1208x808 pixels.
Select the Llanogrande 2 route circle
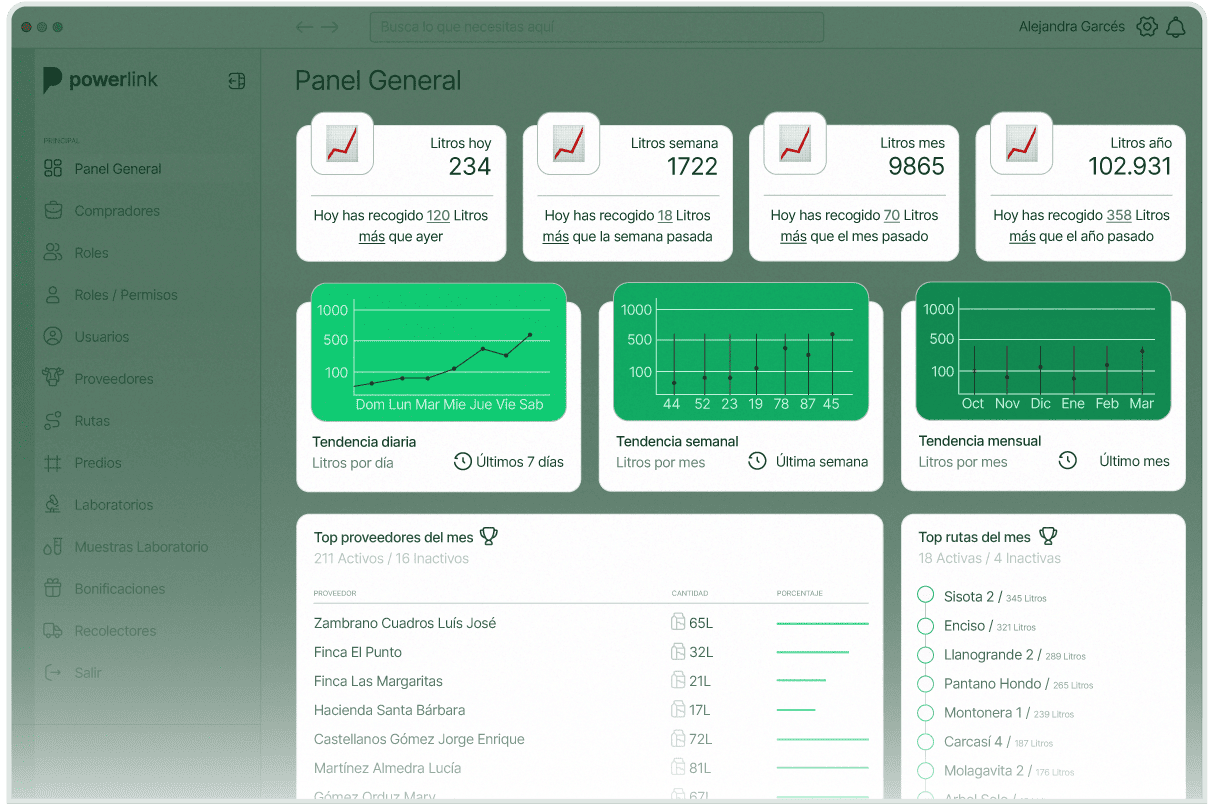click(x=925, y=655)
